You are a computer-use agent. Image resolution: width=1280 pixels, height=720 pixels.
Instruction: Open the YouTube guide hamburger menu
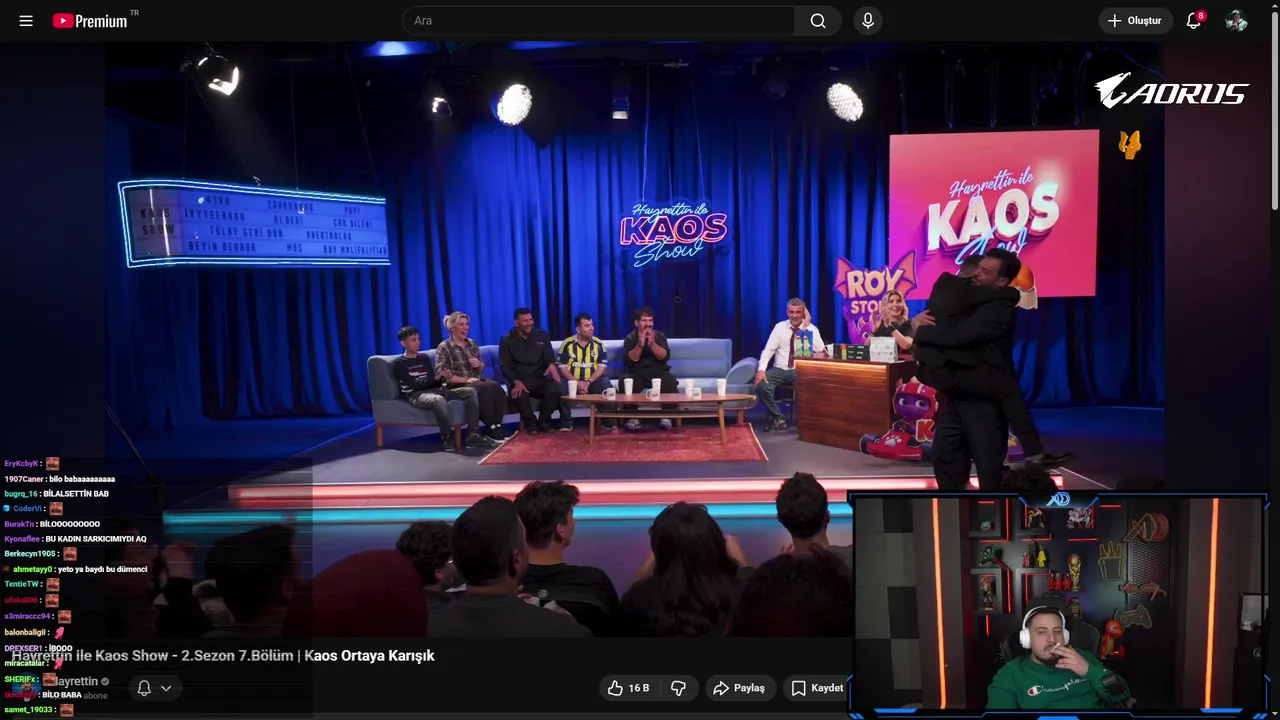point(26,21)
